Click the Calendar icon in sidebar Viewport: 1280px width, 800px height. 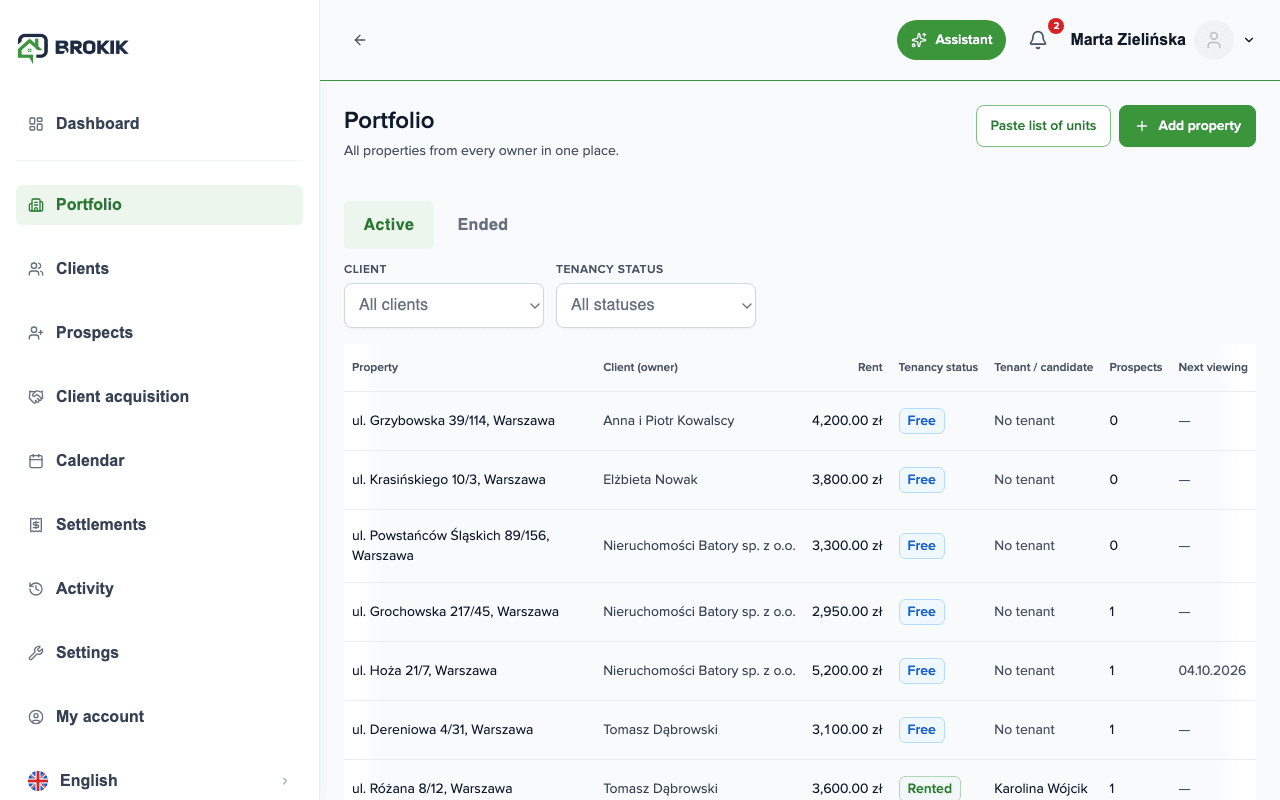click(x=36, y=461)
